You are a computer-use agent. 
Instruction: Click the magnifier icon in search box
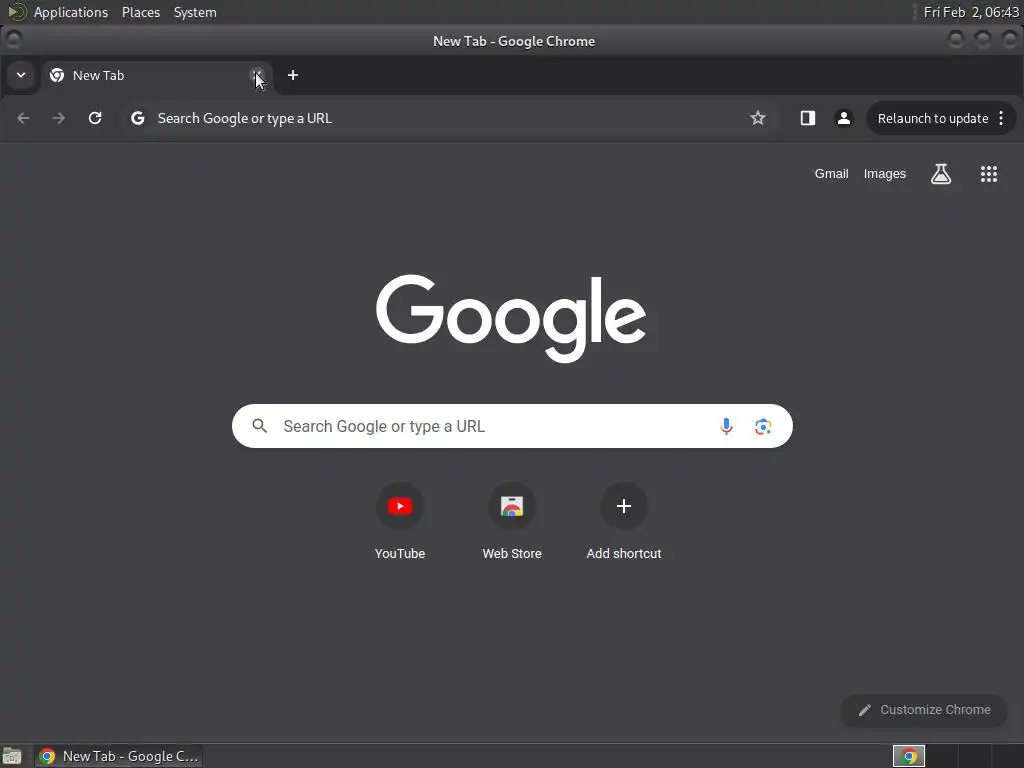260,426
